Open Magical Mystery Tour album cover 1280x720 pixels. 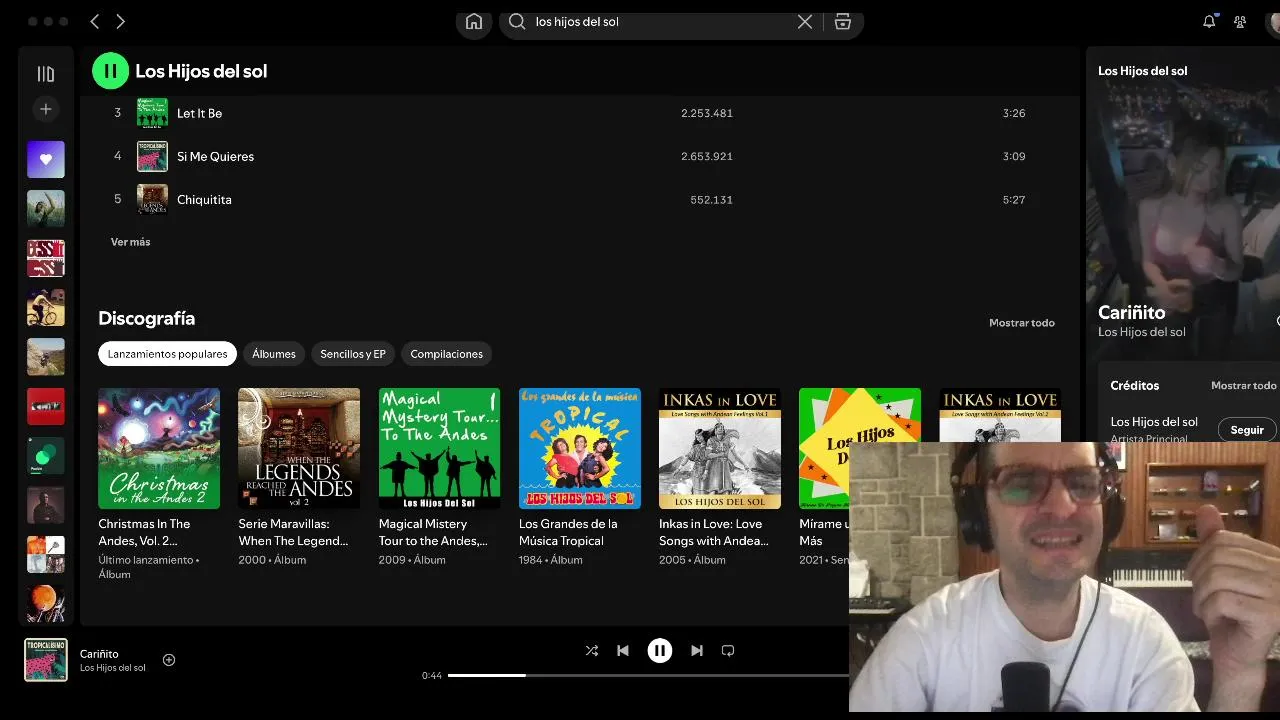(439, 448)
